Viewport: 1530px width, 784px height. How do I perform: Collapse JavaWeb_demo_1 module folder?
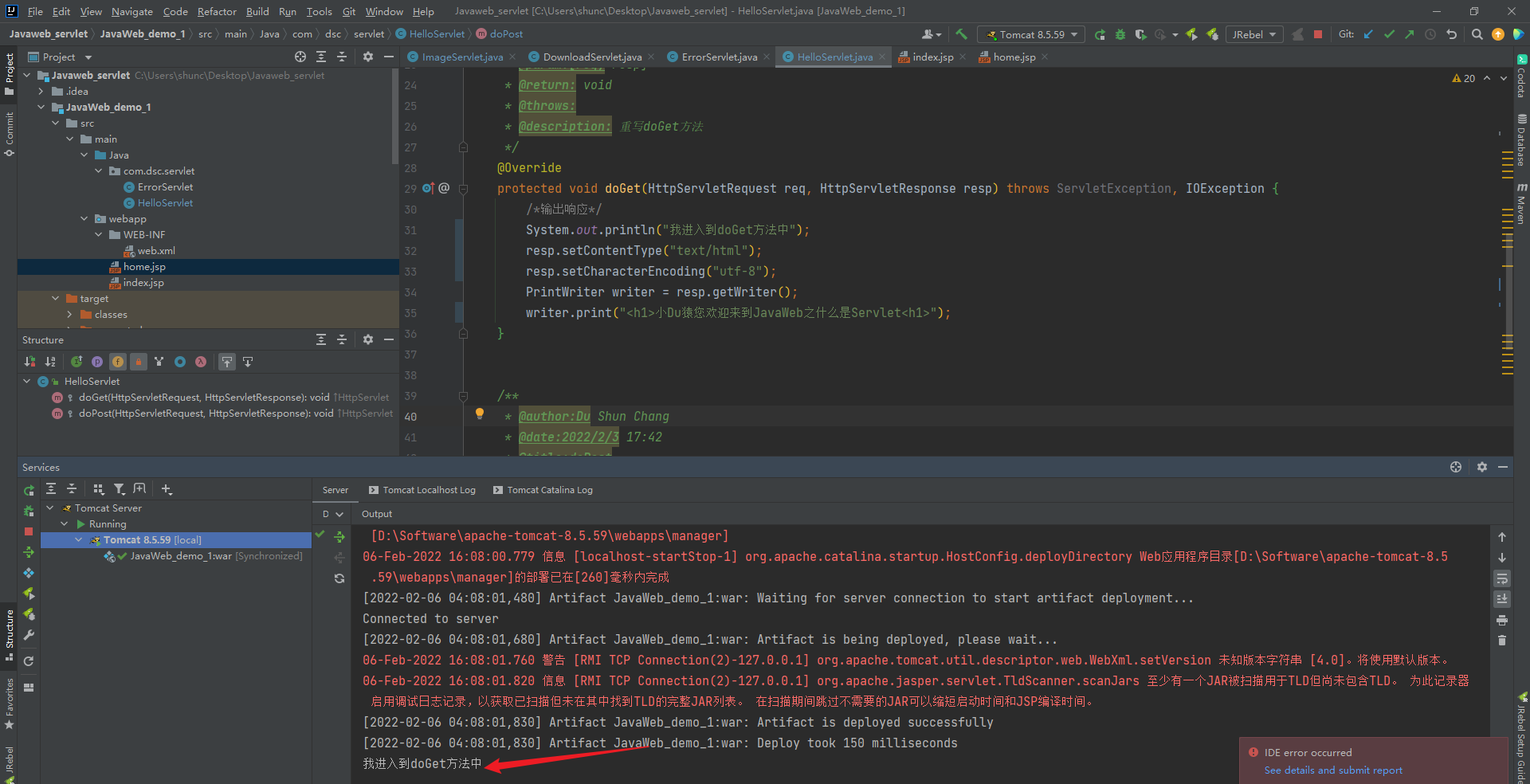point(41,107)
